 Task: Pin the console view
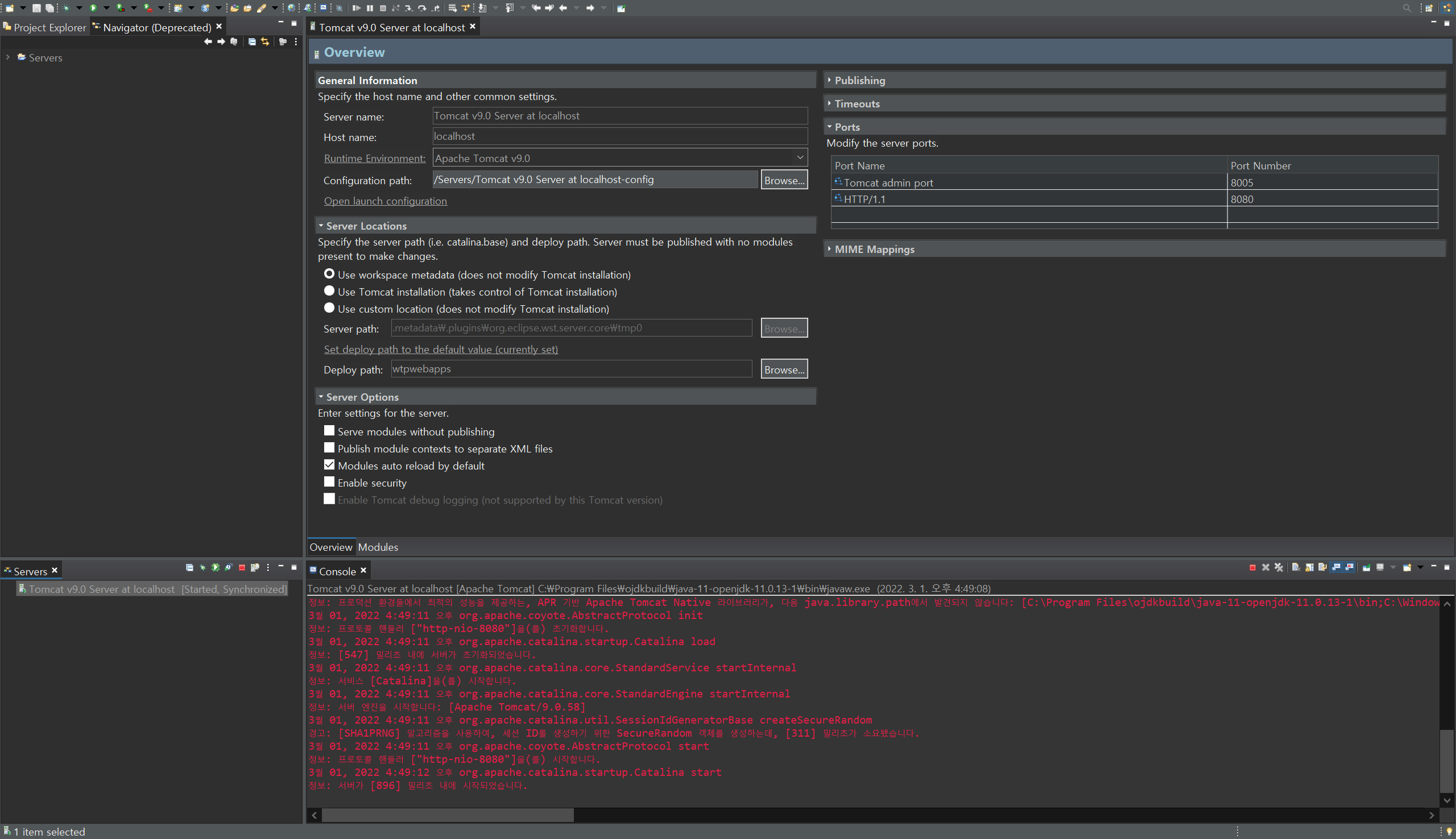click(1367, 568)
